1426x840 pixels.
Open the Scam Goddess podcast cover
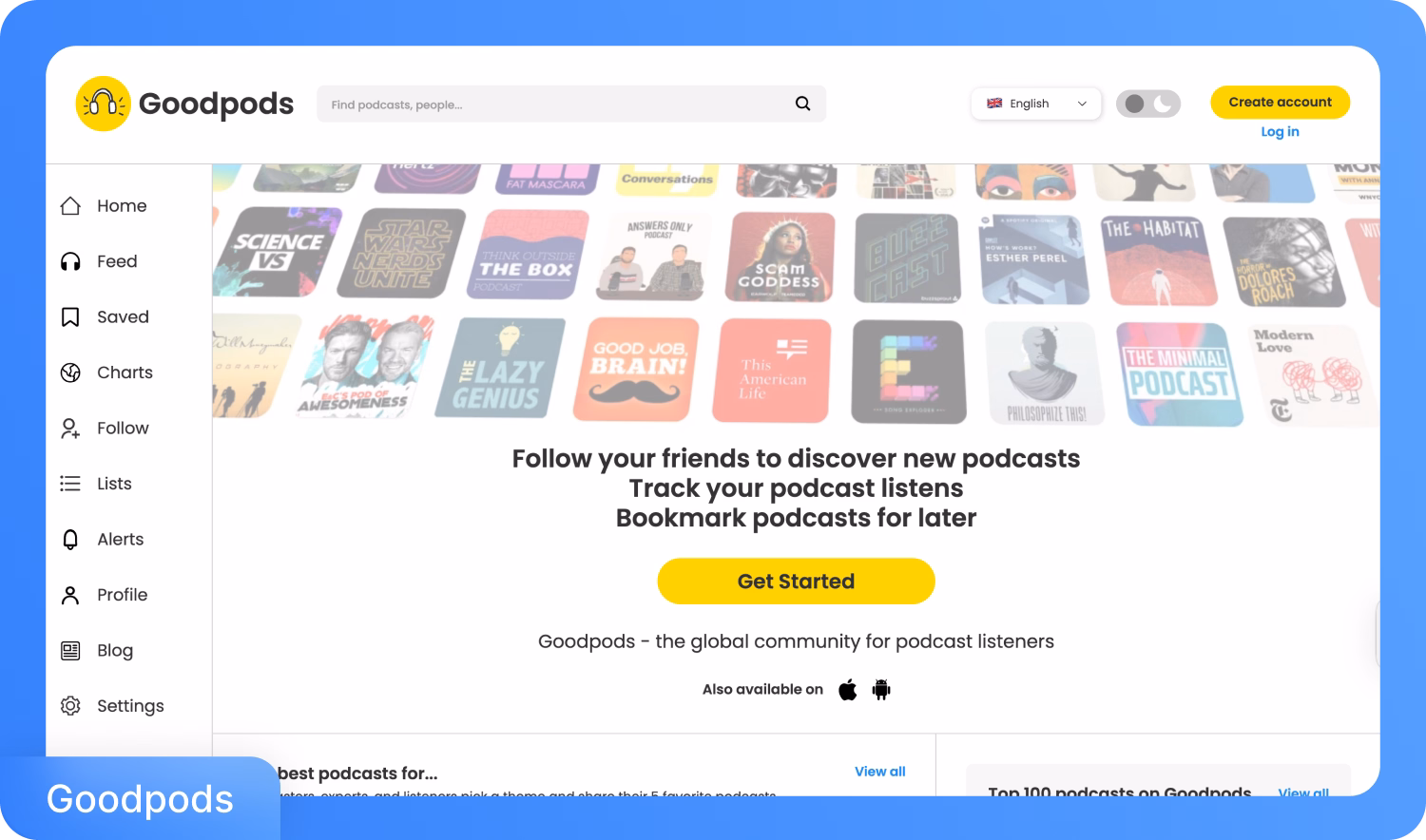780,257
